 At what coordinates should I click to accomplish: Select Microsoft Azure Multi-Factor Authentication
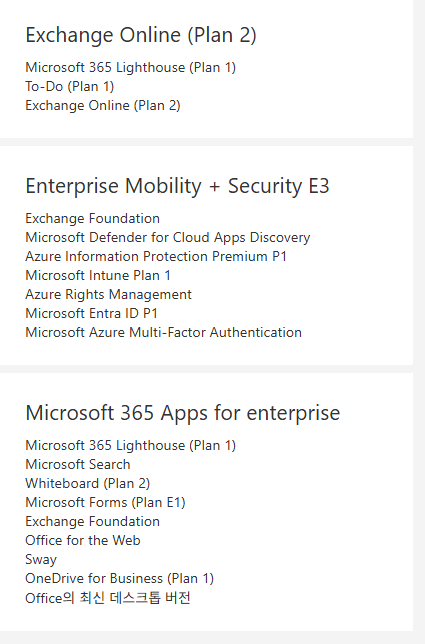tap(163, 332)
